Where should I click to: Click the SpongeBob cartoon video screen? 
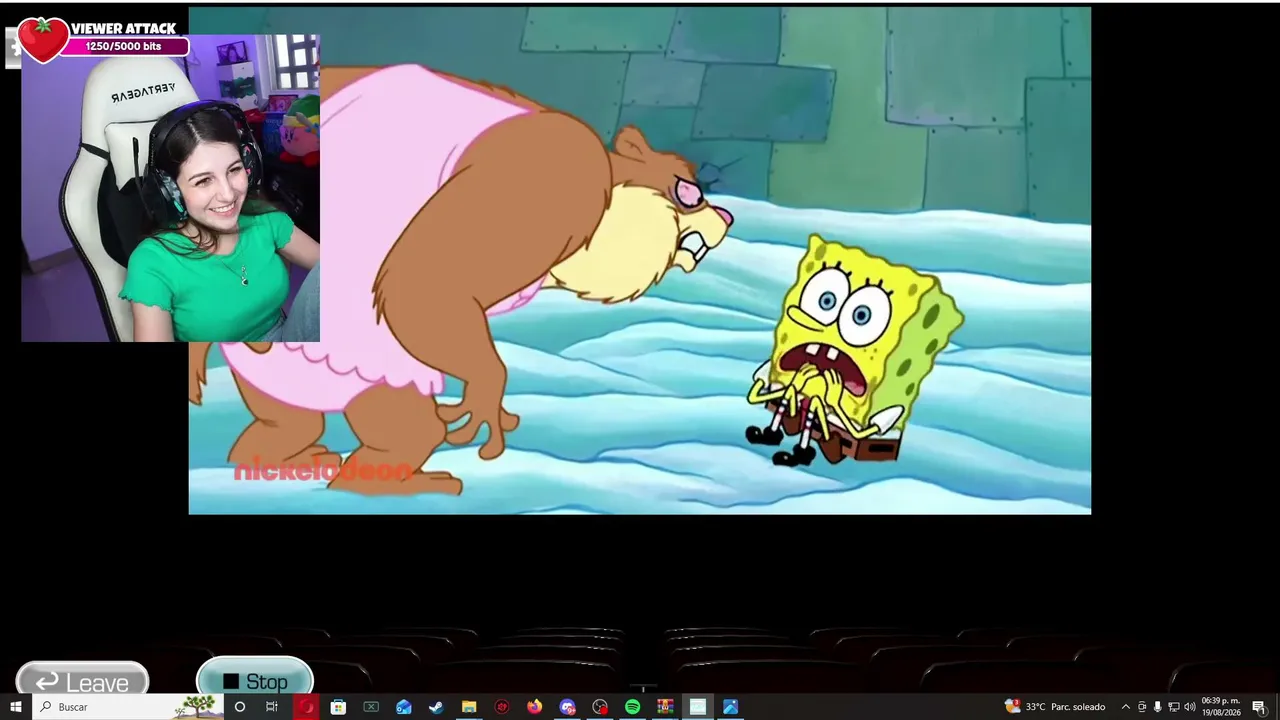point(640,261)
